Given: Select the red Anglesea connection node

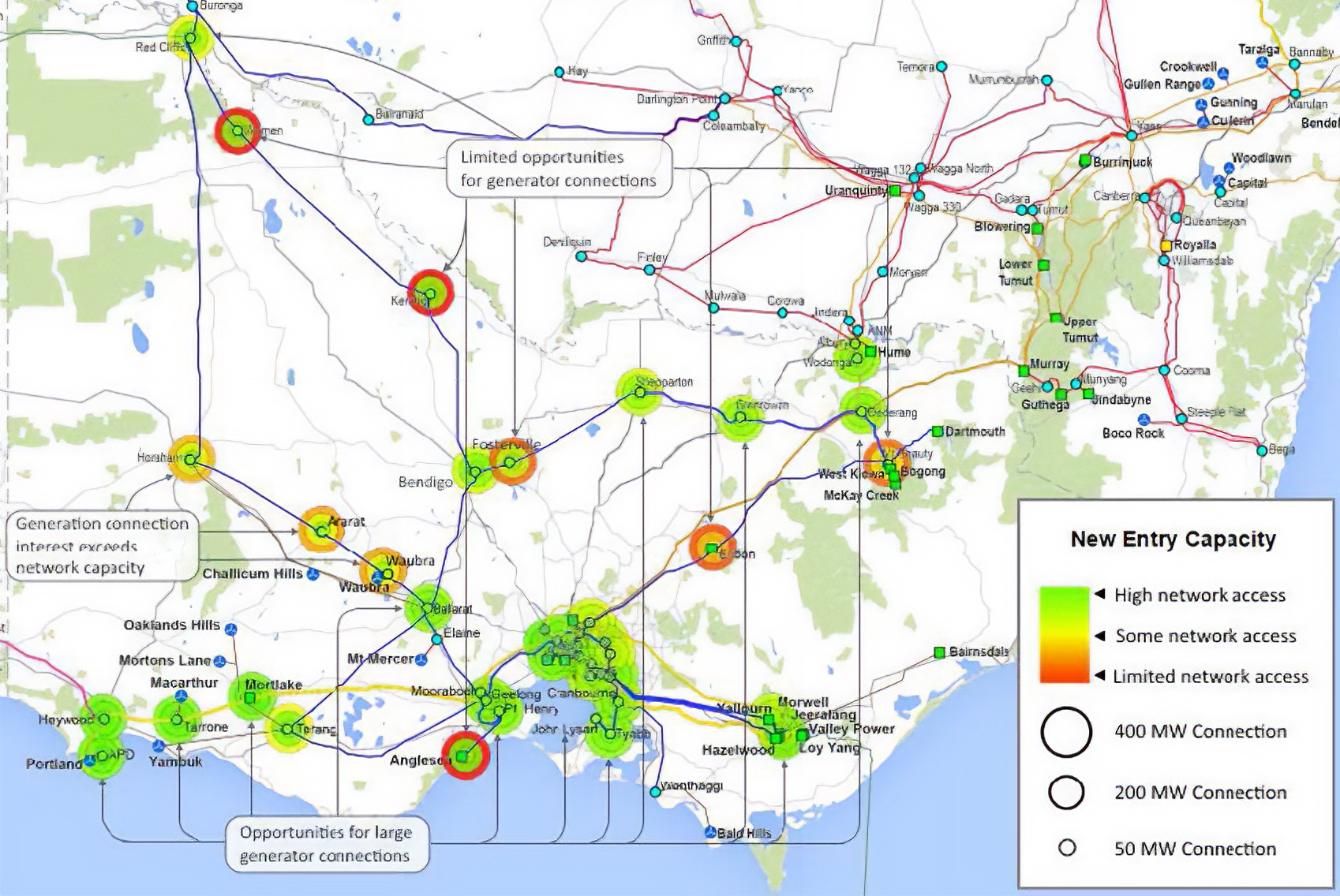Looking at the screenshot, I should pyautogui.click(x=464, y=755).
